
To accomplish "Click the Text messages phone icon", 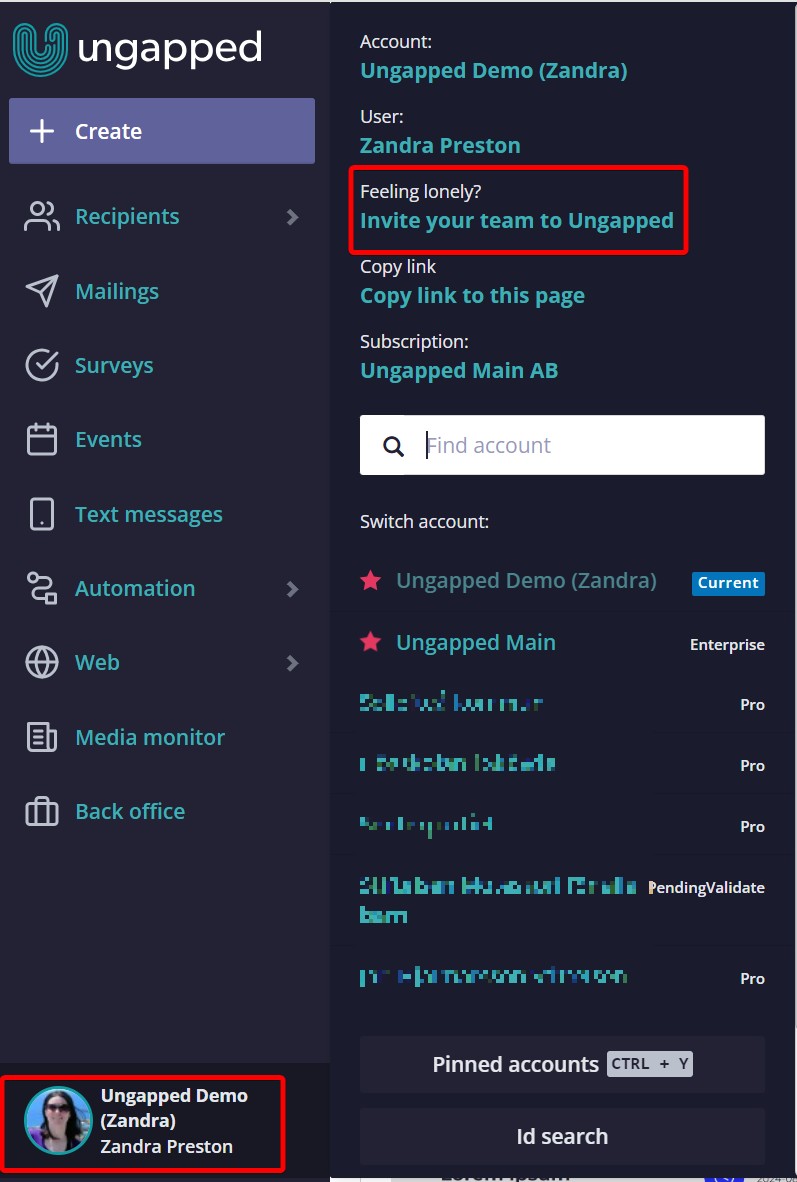I will click(x=41, y=514).
